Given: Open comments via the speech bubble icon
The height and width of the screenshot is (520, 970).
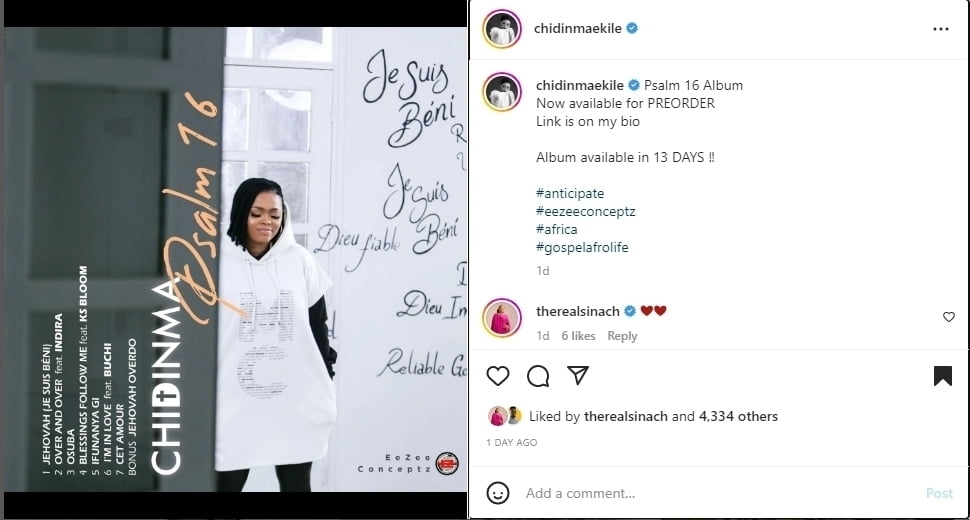Looking at the screenshot, I should 538,375.
